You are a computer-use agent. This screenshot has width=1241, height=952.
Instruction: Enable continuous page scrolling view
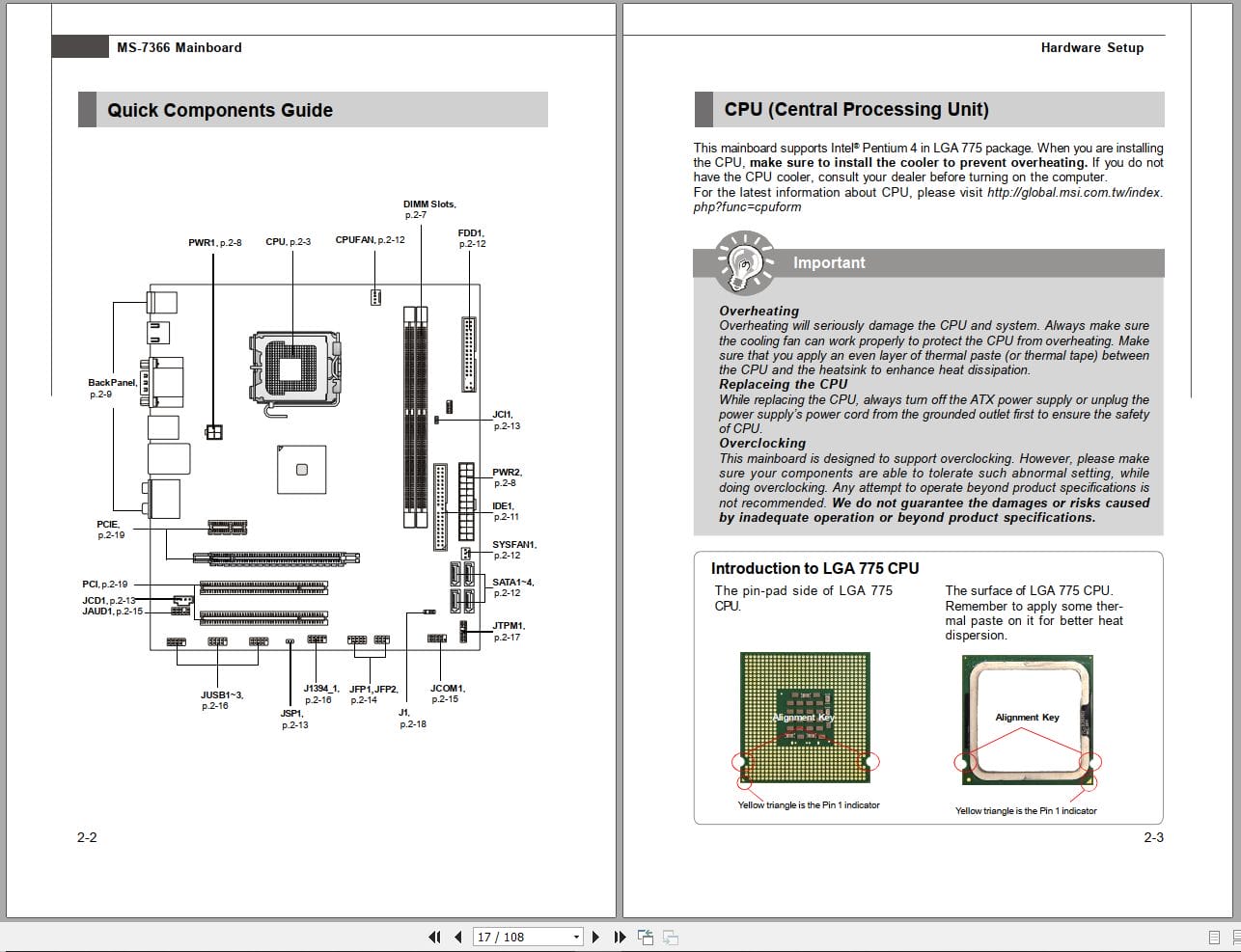tap(1233, 937)
